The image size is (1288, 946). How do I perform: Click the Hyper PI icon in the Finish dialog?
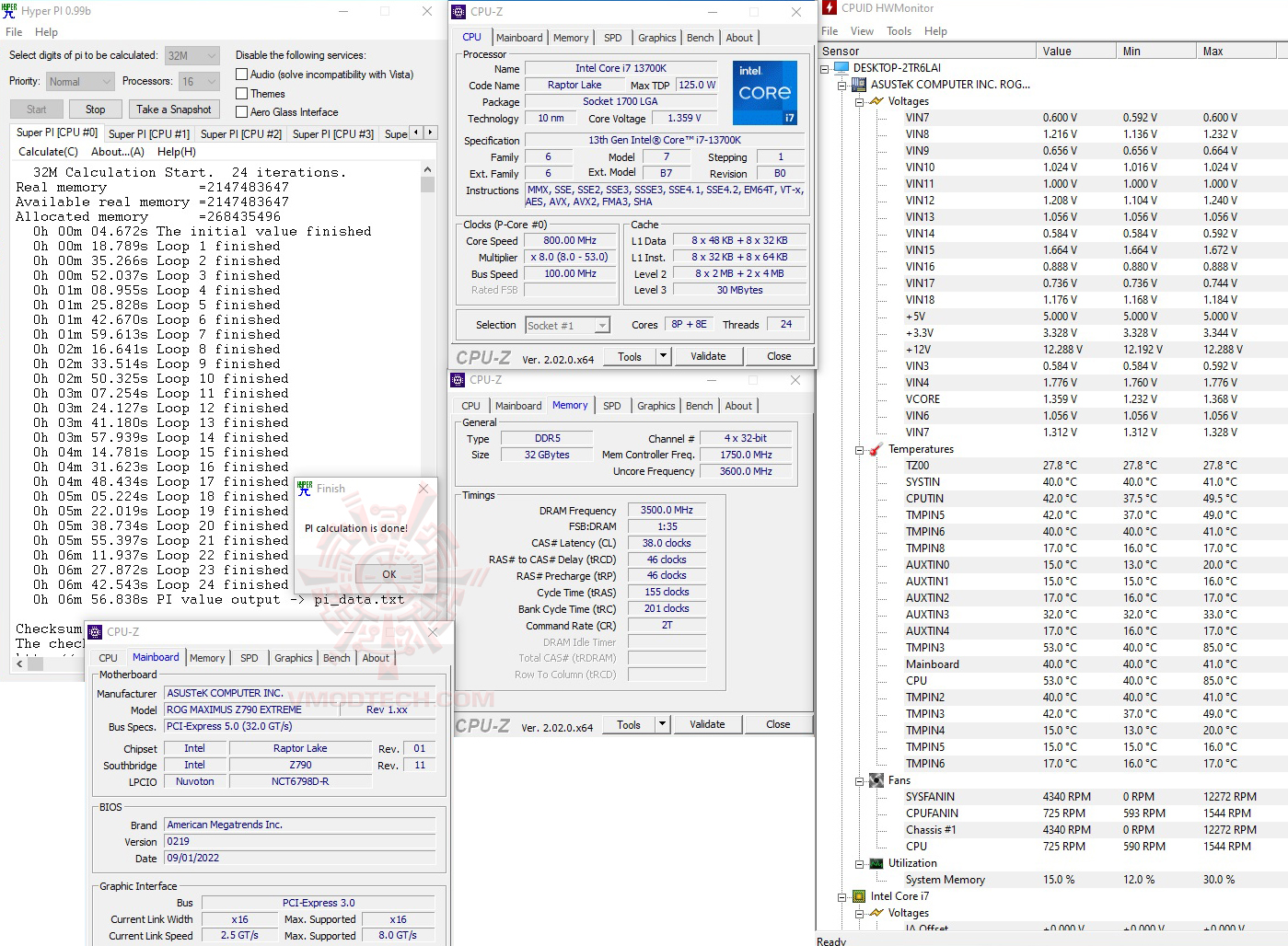coord(304,488)
